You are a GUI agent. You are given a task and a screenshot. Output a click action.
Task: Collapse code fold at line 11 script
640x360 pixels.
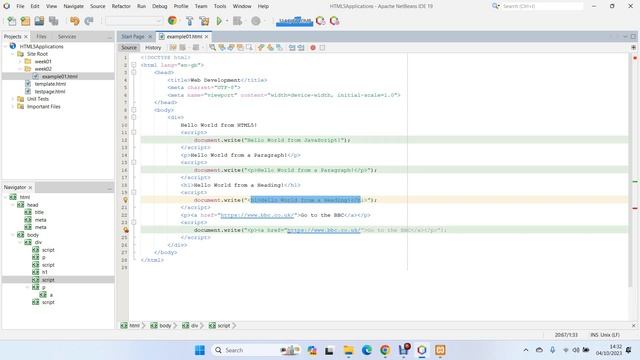coord(134,132)
